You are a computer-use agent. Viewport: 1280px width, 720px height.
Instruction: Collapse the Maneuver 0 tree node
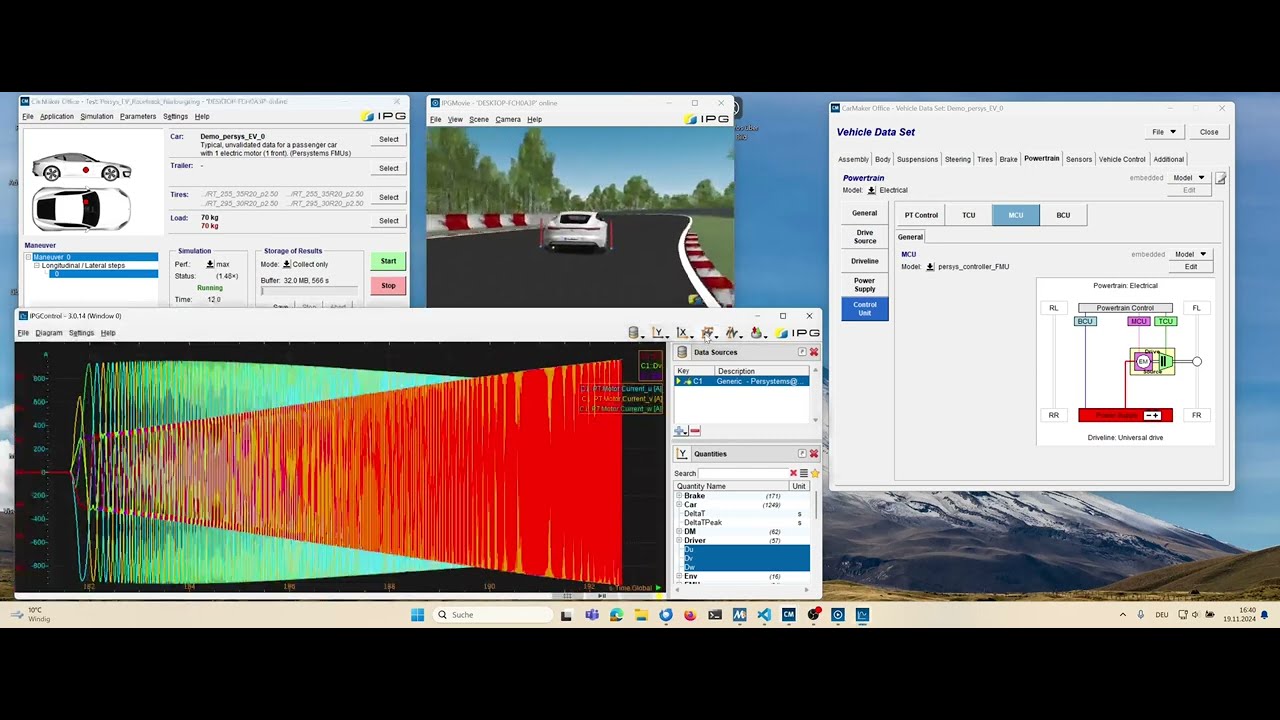click(29, 257)
